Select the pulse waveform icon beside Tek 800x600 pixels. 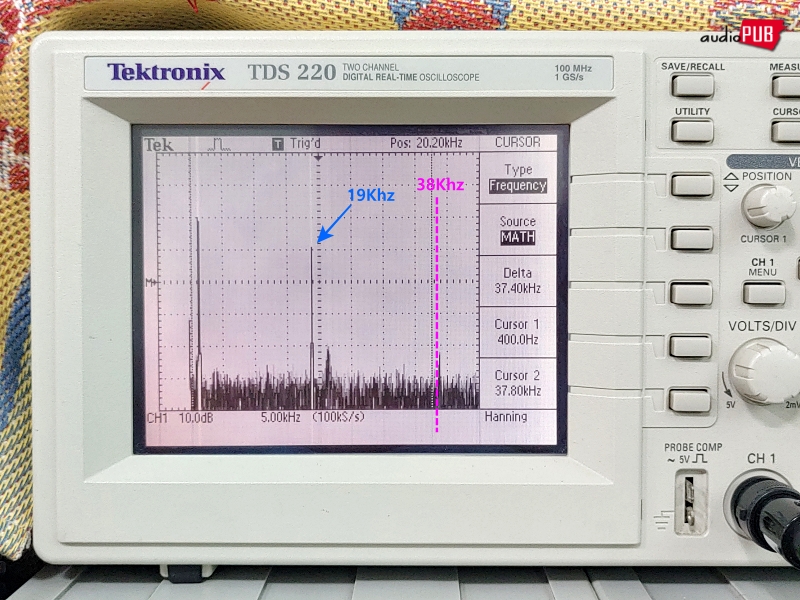(219, 144)
